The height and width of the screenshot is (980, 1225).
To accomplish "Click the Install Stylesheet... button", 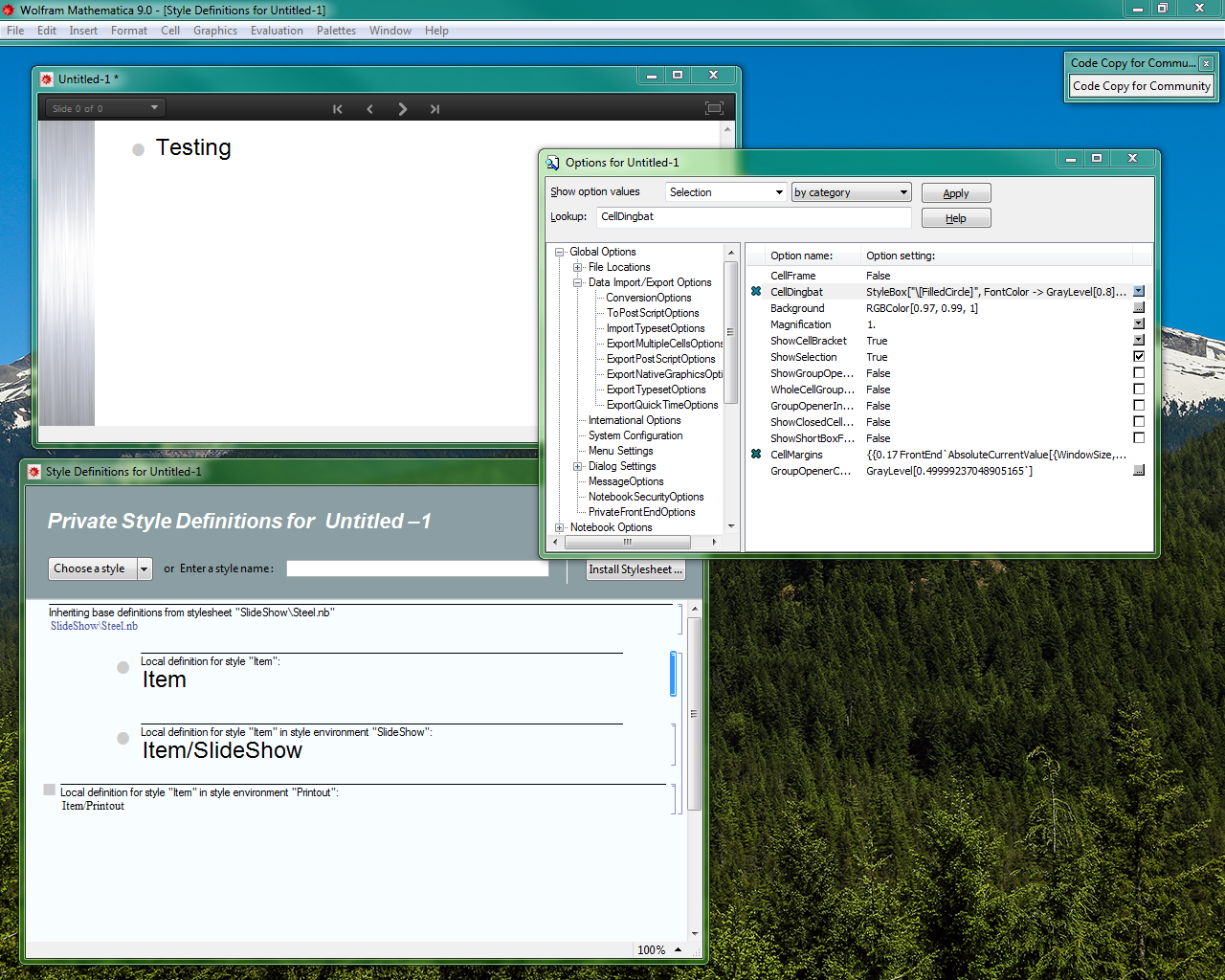I will tap(636, 569).
